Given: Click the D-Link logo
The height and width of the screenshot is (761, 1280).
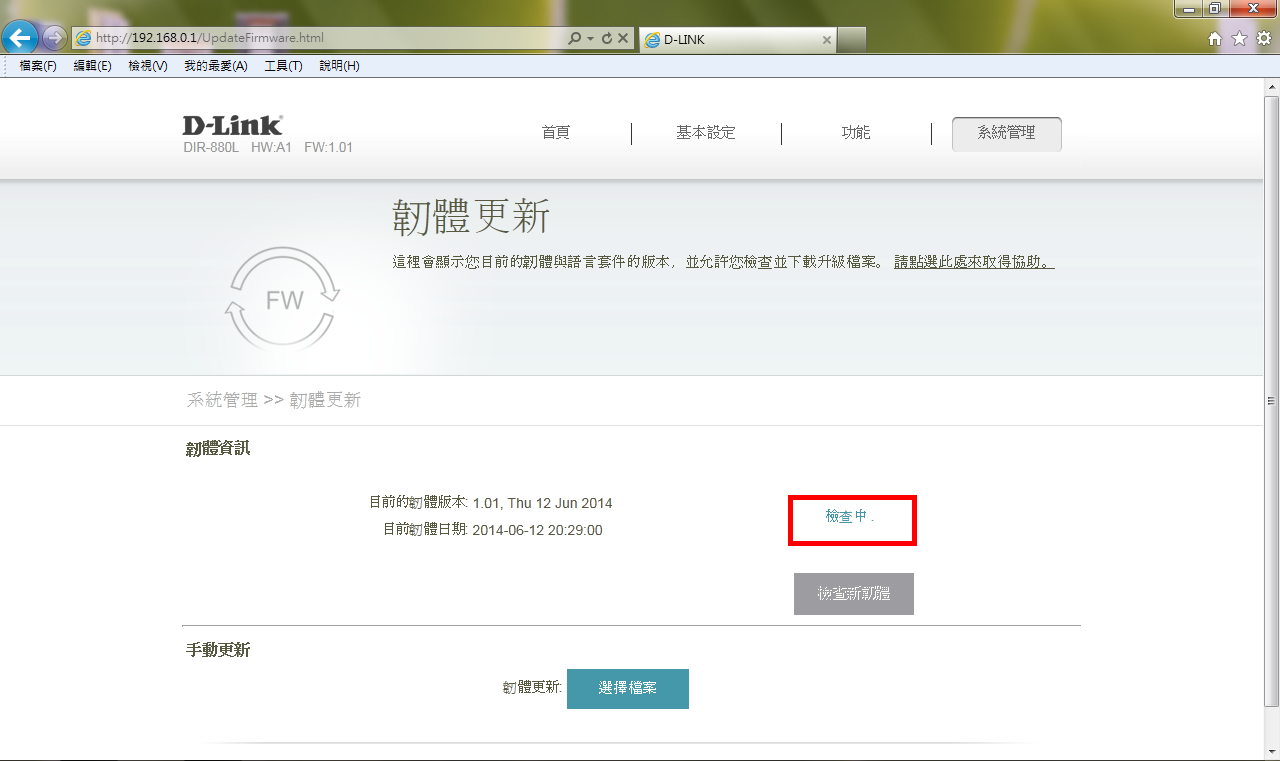Looking at the screenshot, I should tap(232, 125).
